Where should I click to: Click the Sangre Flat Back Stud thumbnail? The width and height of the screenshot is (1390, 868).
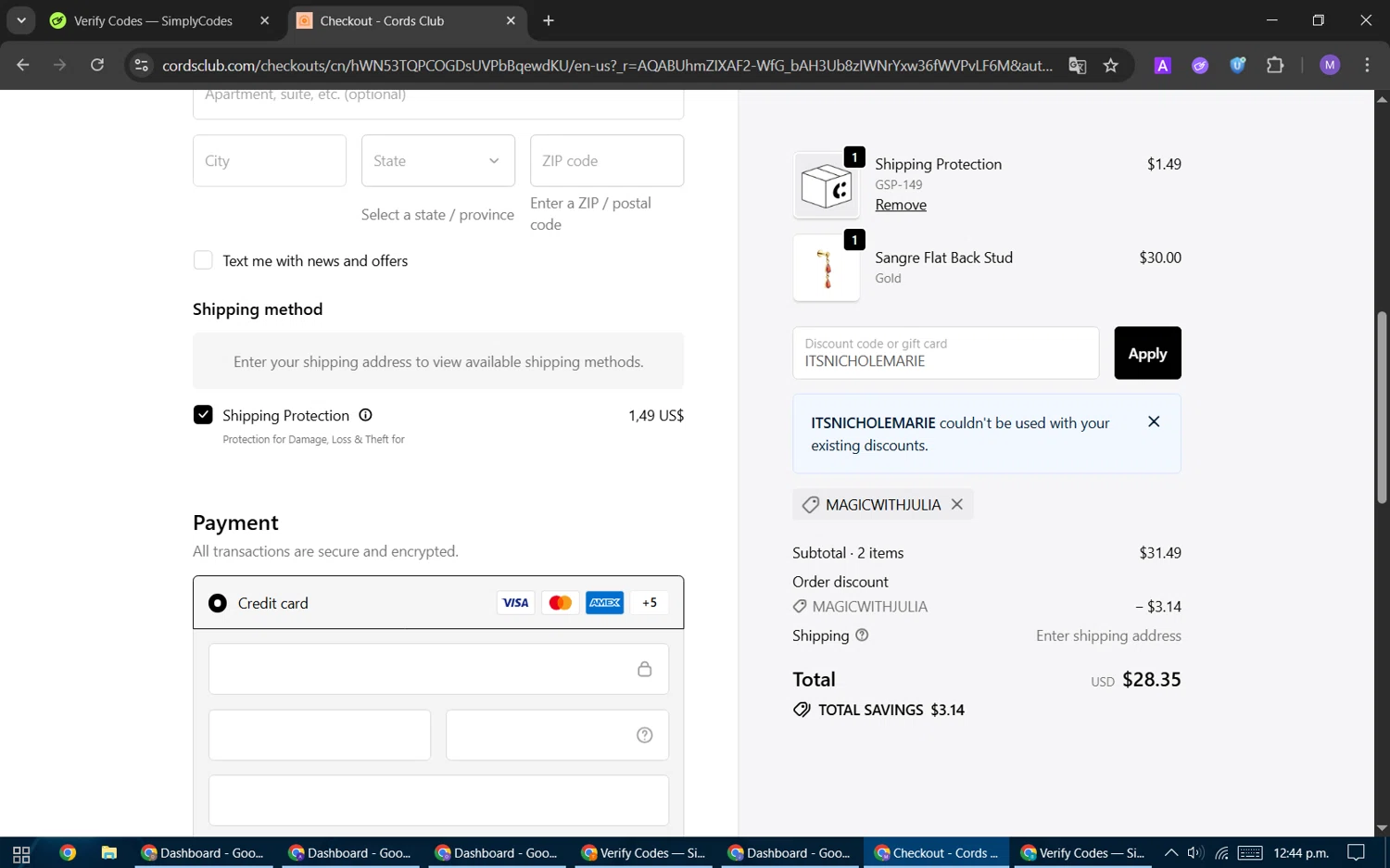tap(827, 268)
